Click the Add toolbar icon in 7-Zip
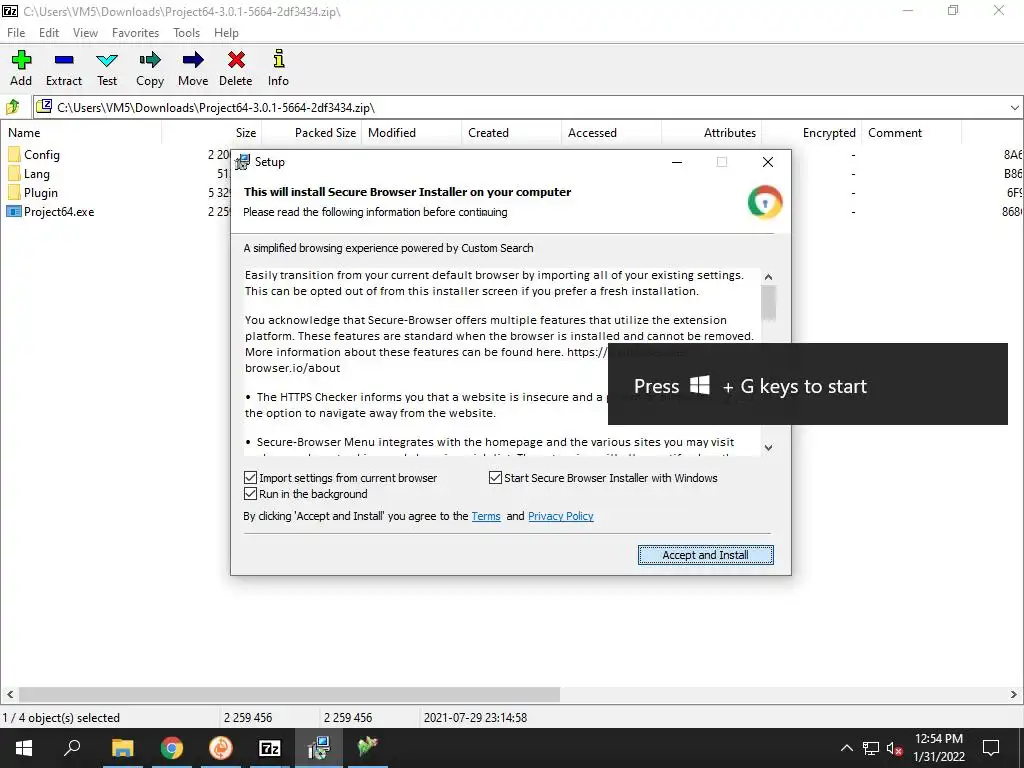Image resolution: width=1024 pixels, height=768 pixels. [x=21, y=60]
